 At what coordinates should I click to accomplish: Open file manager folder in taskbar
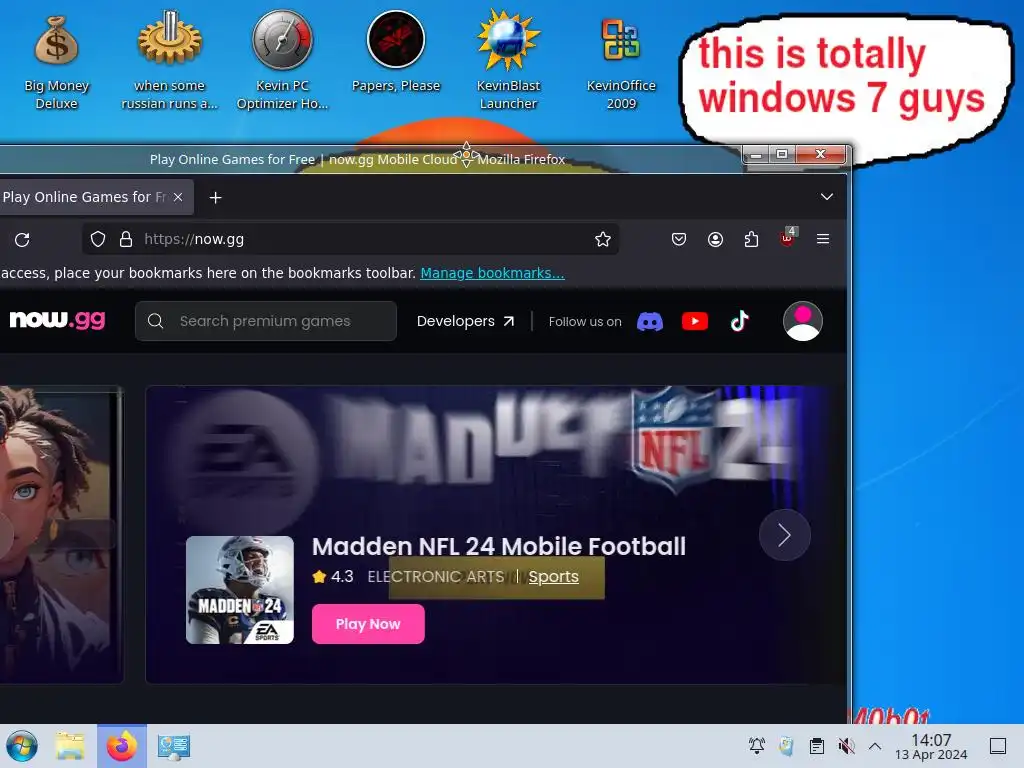[x=70, y=746]
